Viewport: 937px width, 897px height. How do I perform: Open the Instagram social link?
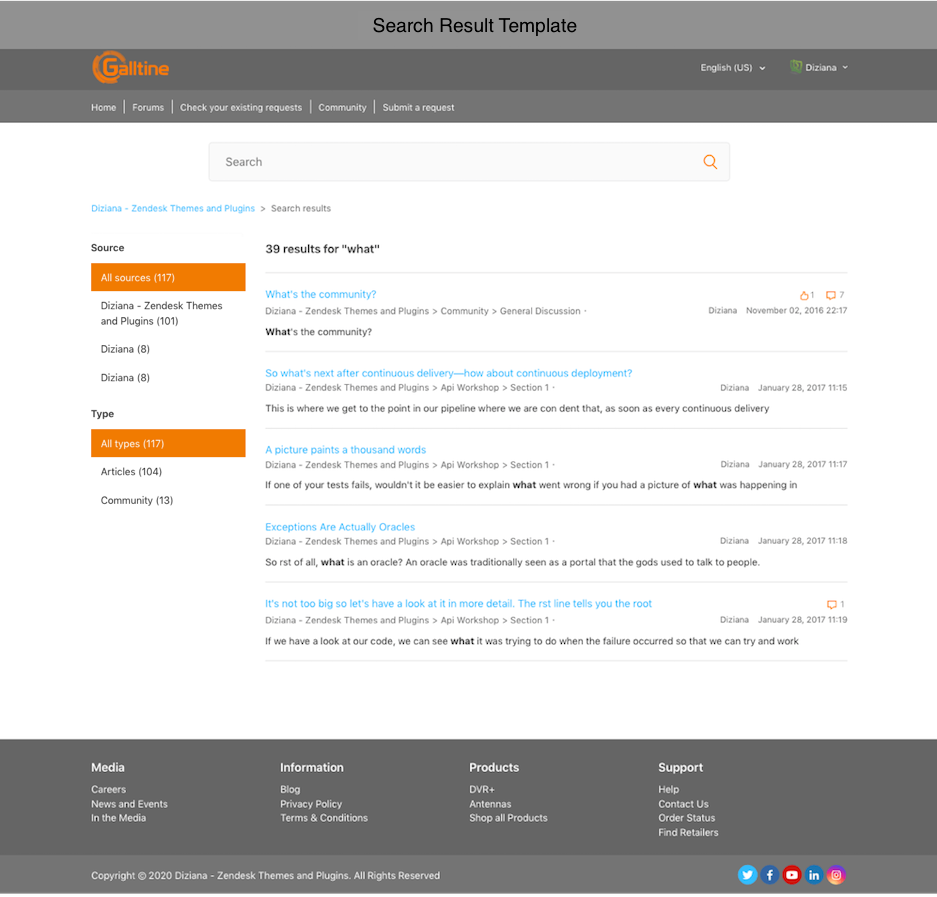coord(836,875)
